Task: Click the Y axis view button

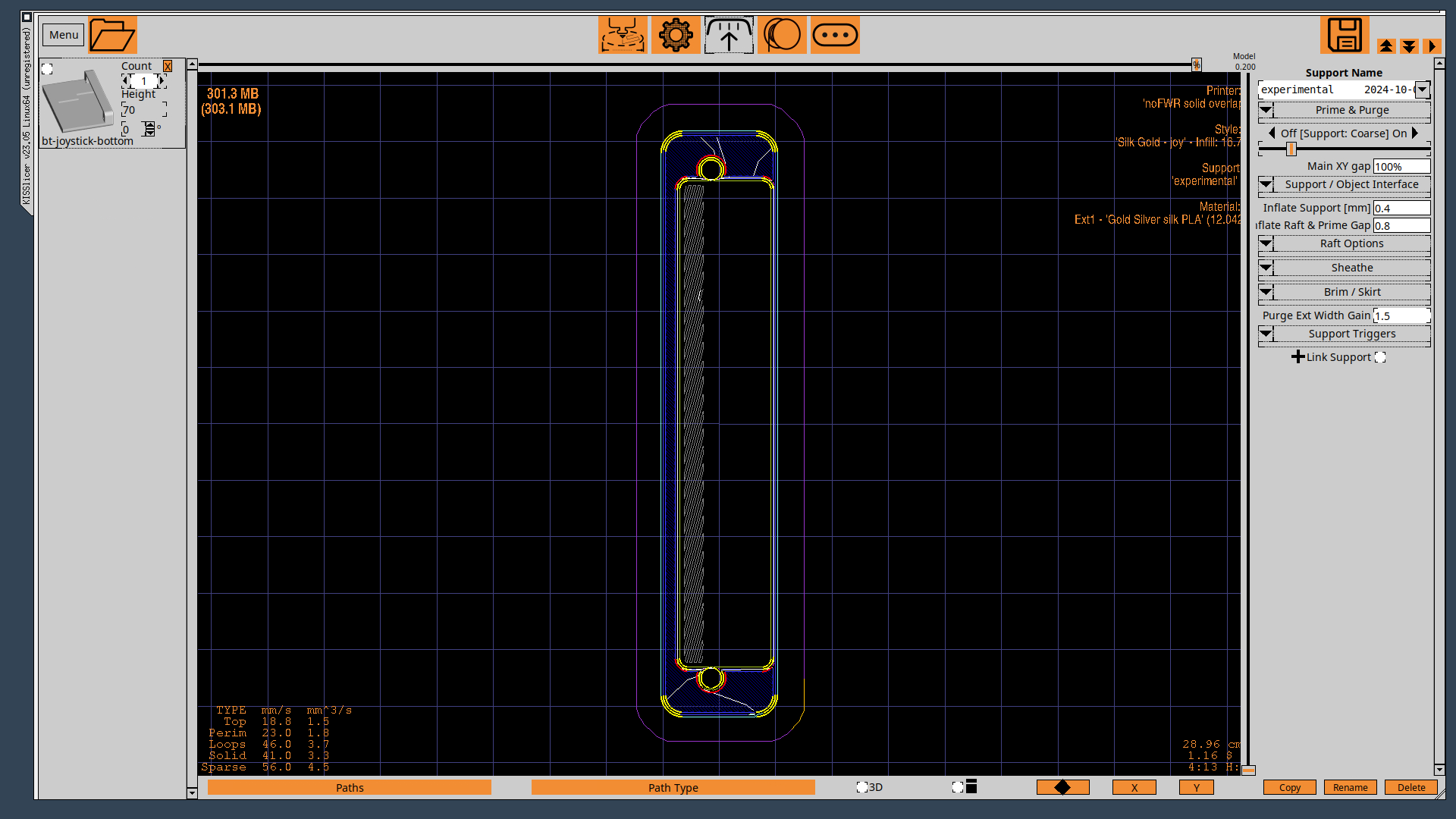Action: click(1197, 787)
